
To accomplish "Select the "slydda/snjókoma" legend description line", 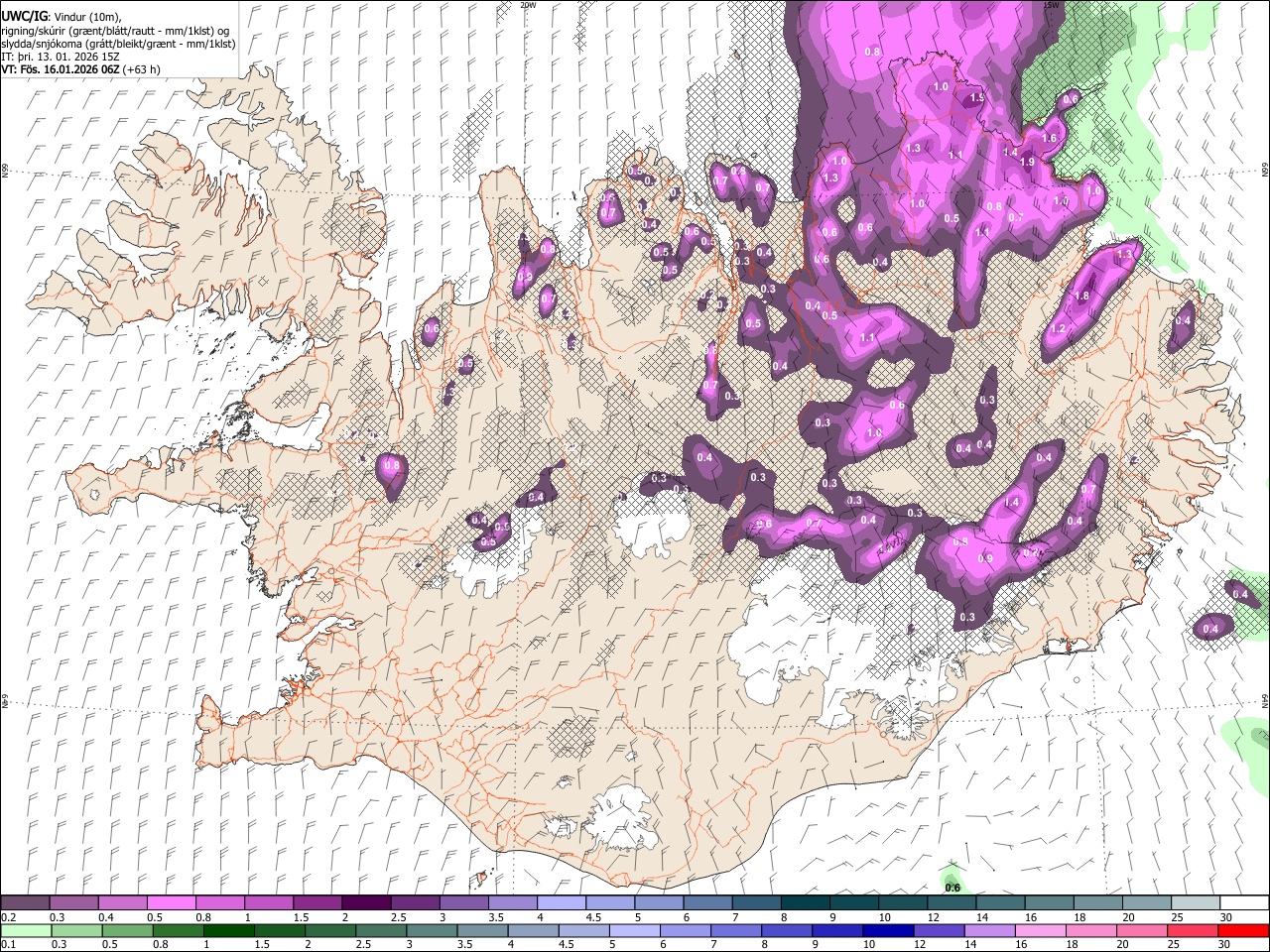I will coord(117,44).
